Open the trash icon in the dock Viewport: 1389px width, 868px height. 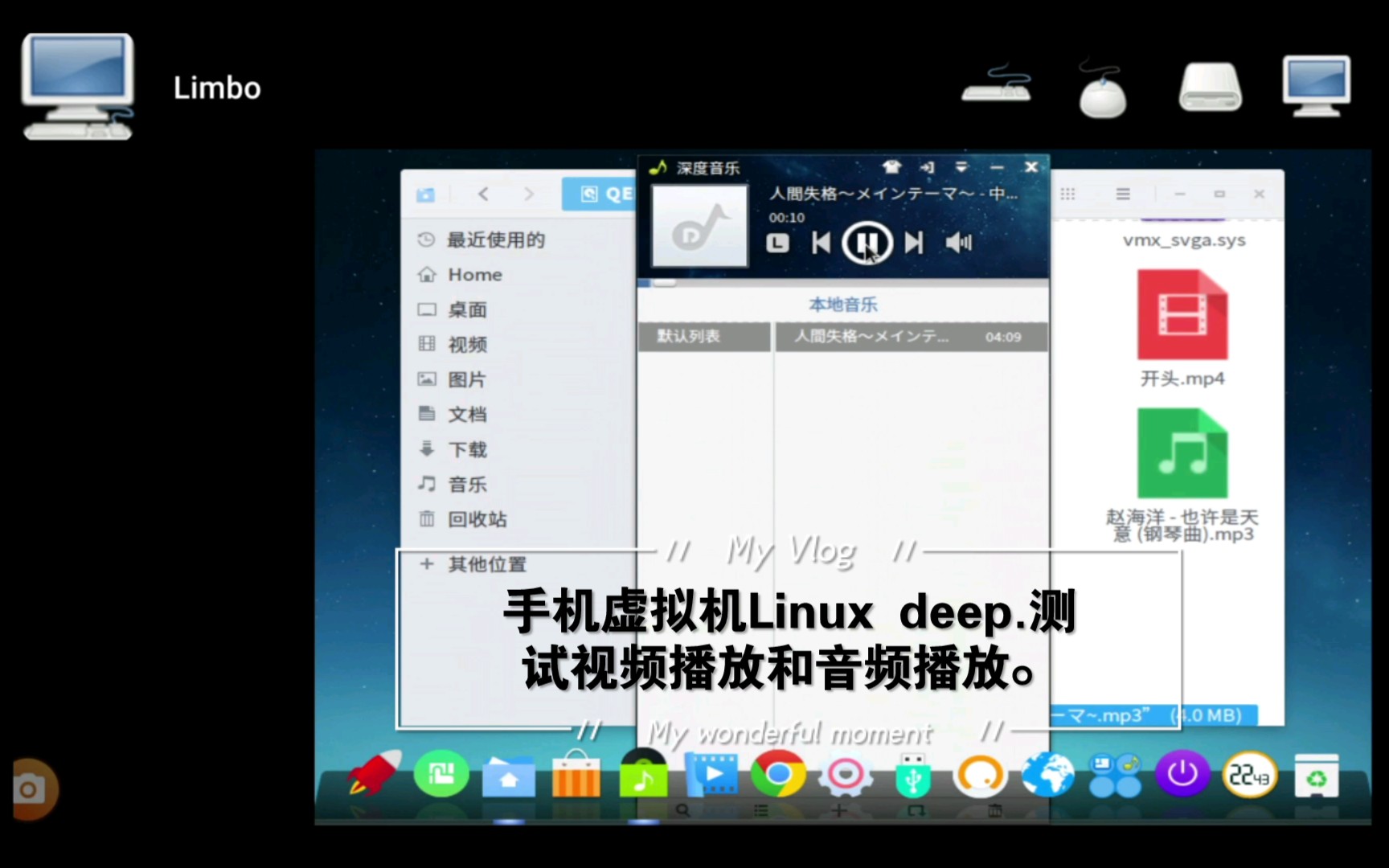pyautogui.click(x=1317, y=775)
